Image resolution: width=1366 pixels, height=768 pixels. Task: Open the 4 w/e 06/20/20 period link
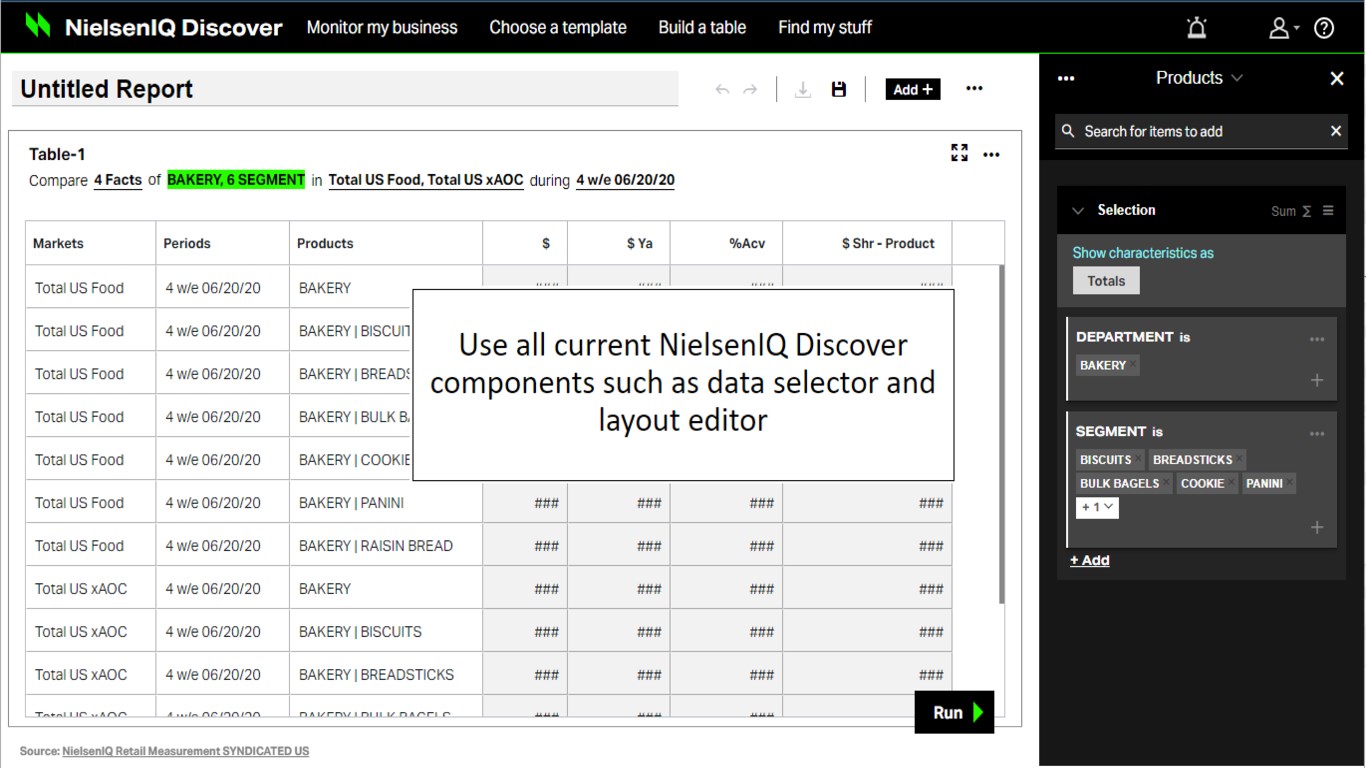[x=625, y=181]
